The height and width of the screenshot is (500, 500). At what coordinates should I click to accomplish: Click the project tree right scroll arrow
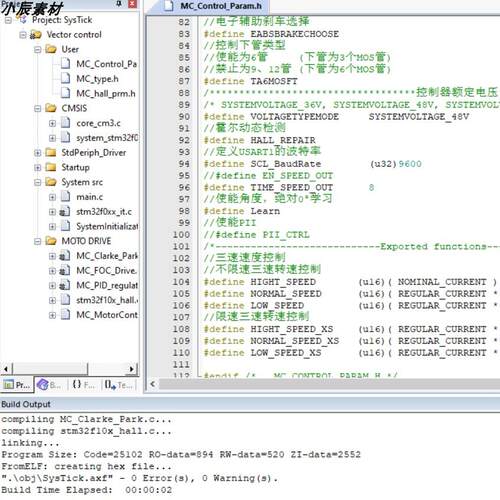tap(132, 369)
